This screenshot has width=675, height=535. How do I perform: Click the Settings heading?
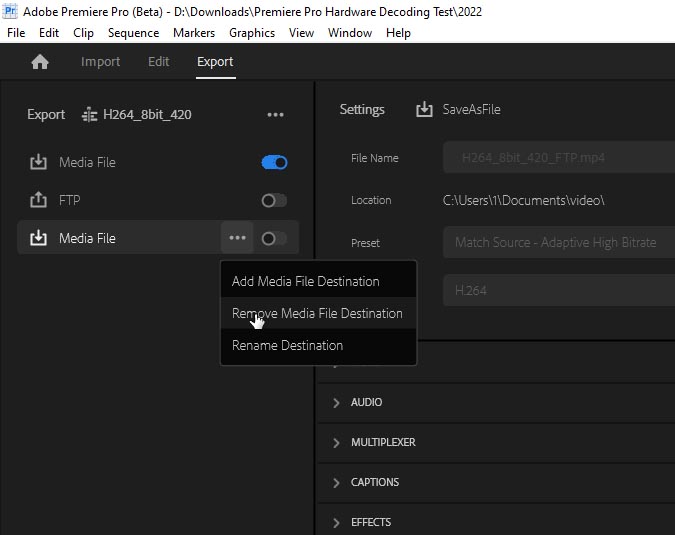click(362, 109)
